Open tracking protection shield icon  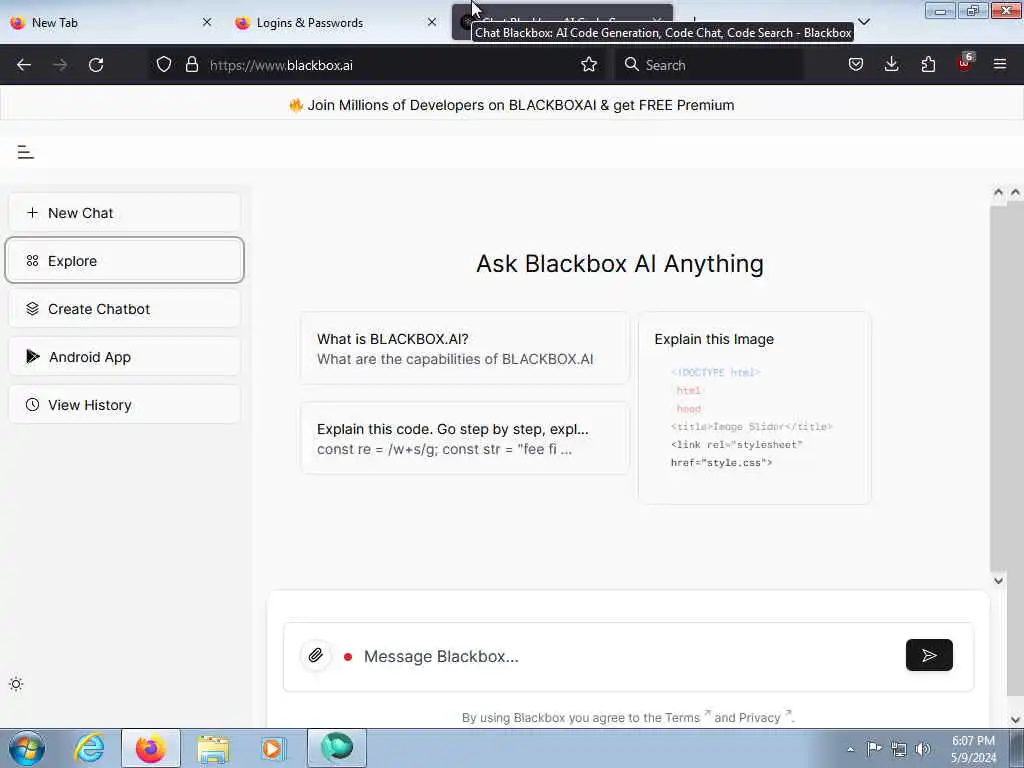(164, 65)
